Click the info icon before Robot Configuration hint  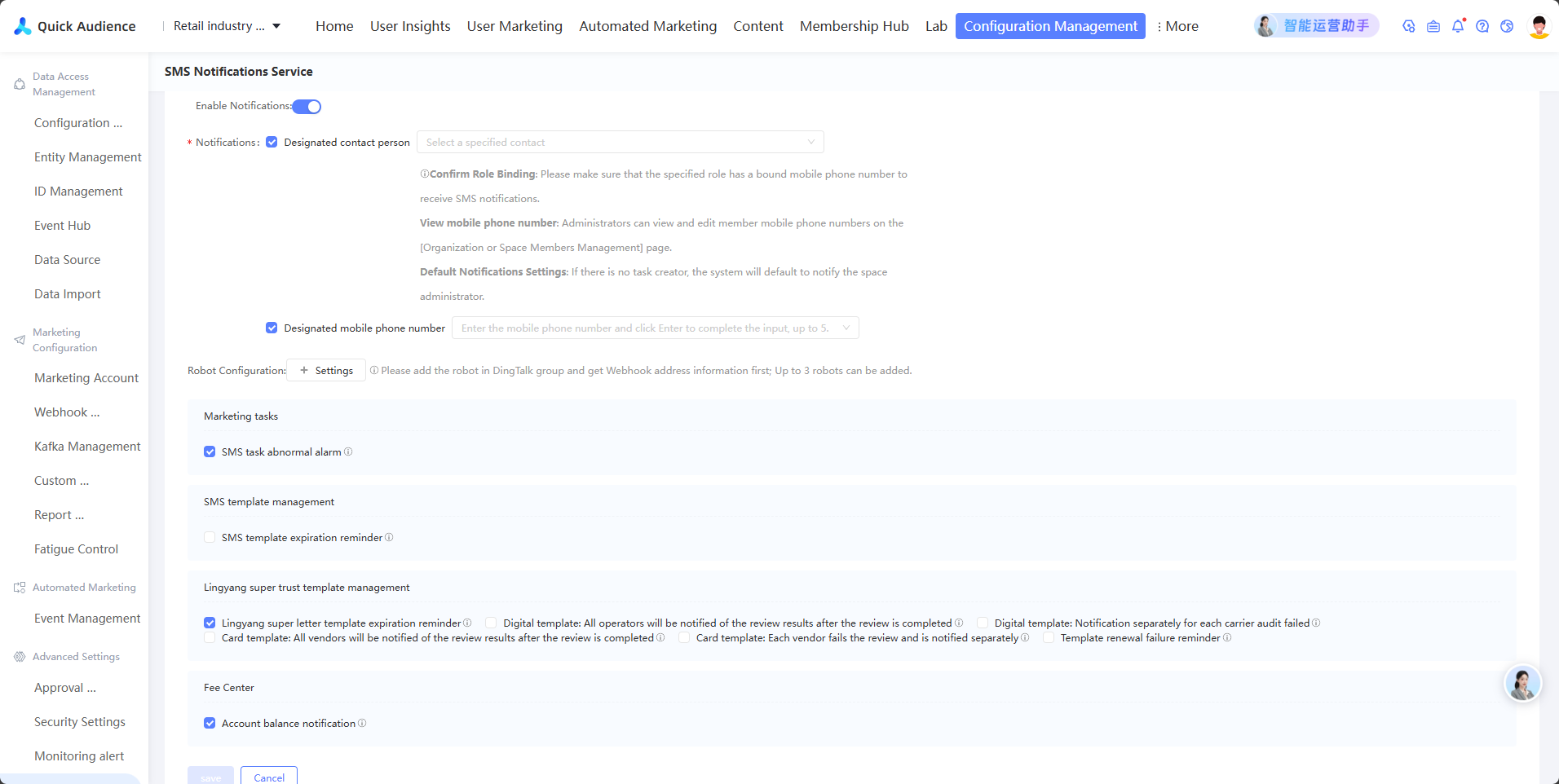tap(374, 370)
